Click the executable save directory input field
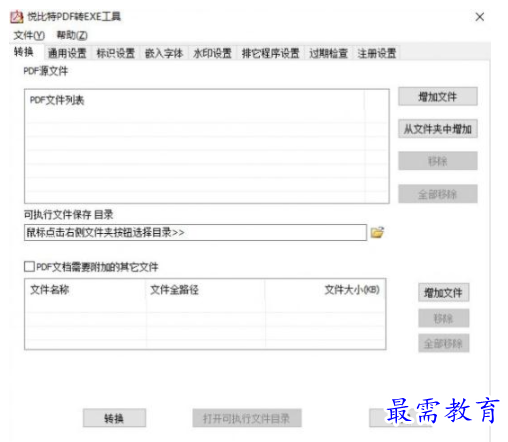This screenshot has width=508, height=442. pos(195,232)
